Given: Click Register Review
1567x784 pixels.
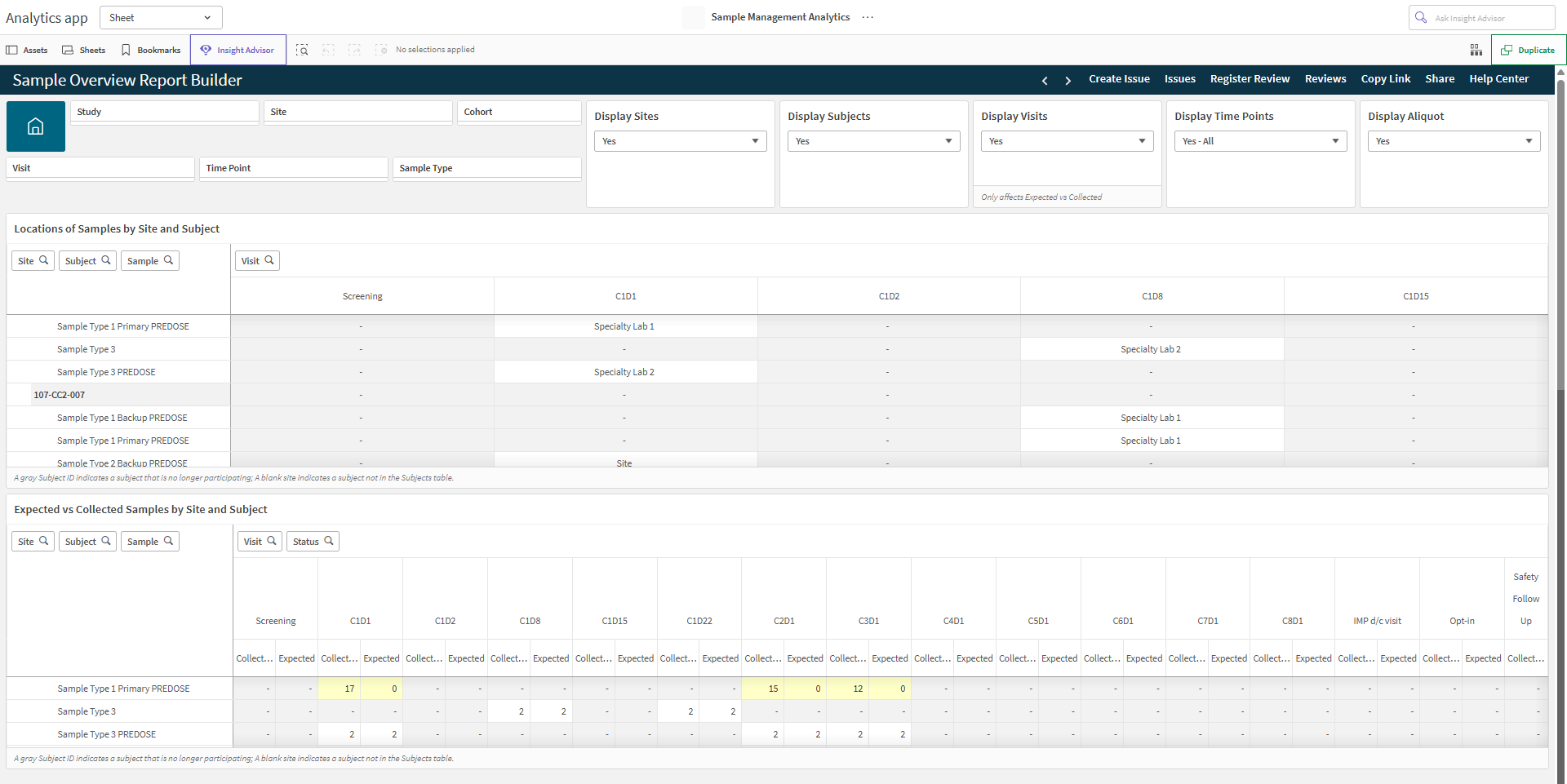Looking at the screenshot, I should (x=1250, y=79).
